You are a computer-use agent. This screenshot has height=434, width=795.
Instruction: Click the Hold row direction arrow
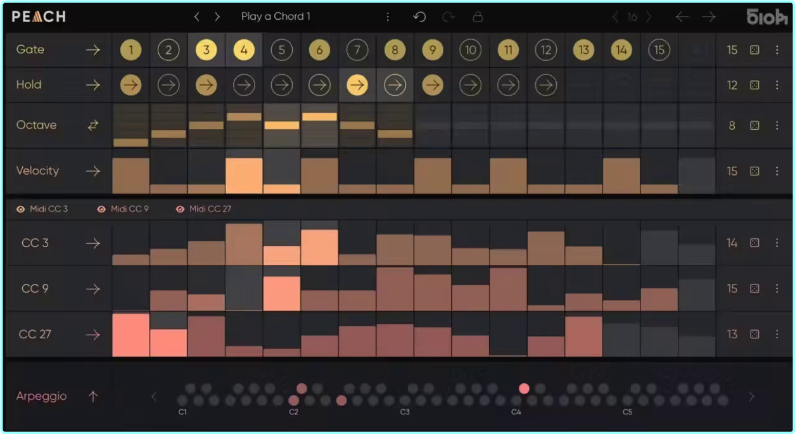[x=93, y=85]
